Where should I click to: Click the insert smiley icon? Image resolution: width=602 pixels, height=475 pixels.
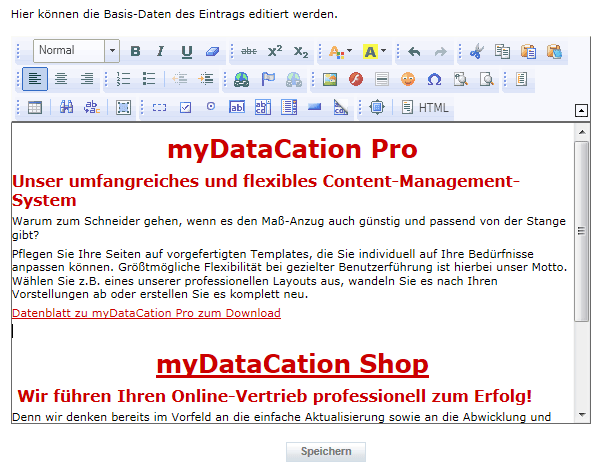[x=408, y=79]
